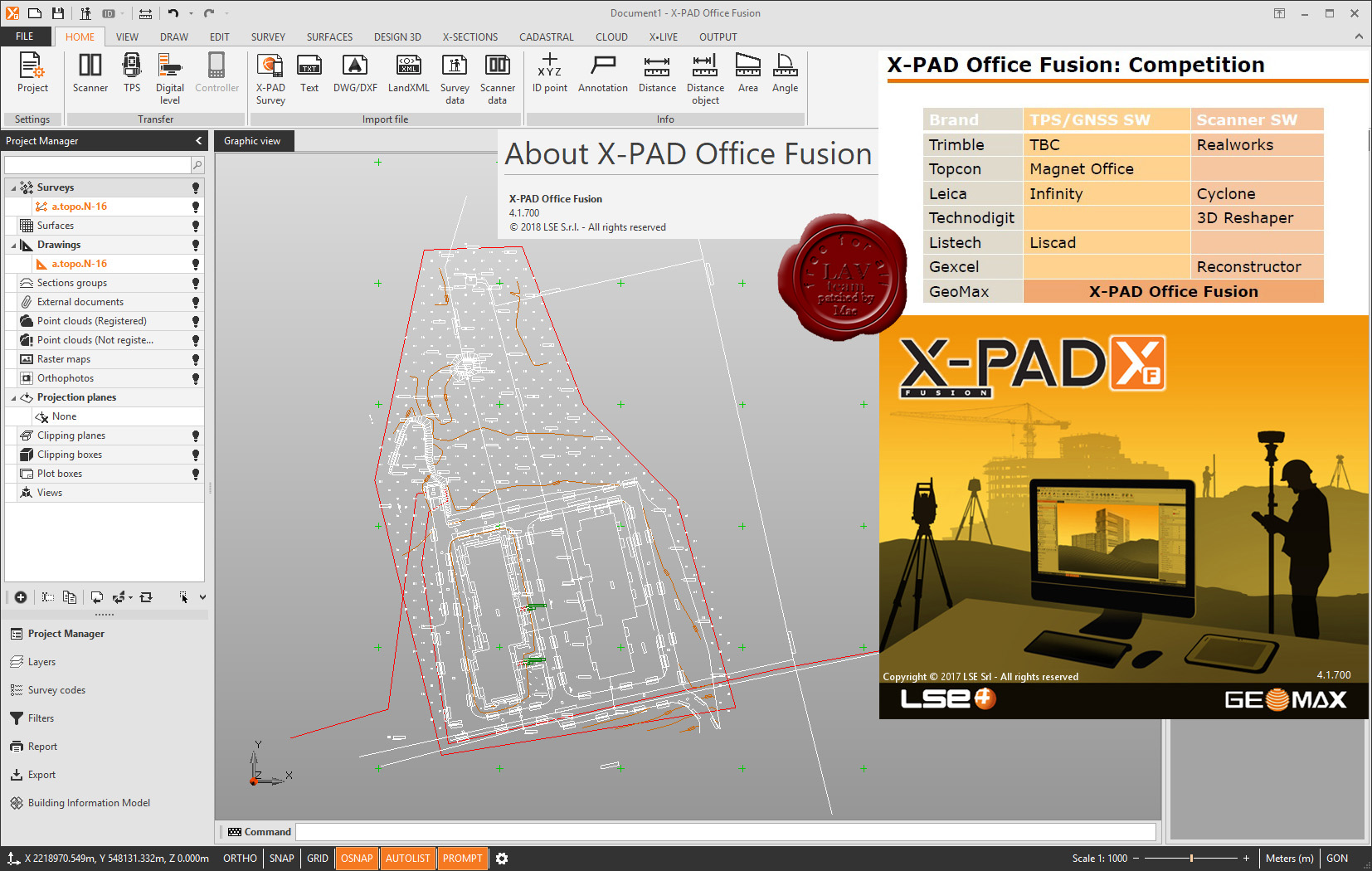Import Survey data file

coord(455,79)
